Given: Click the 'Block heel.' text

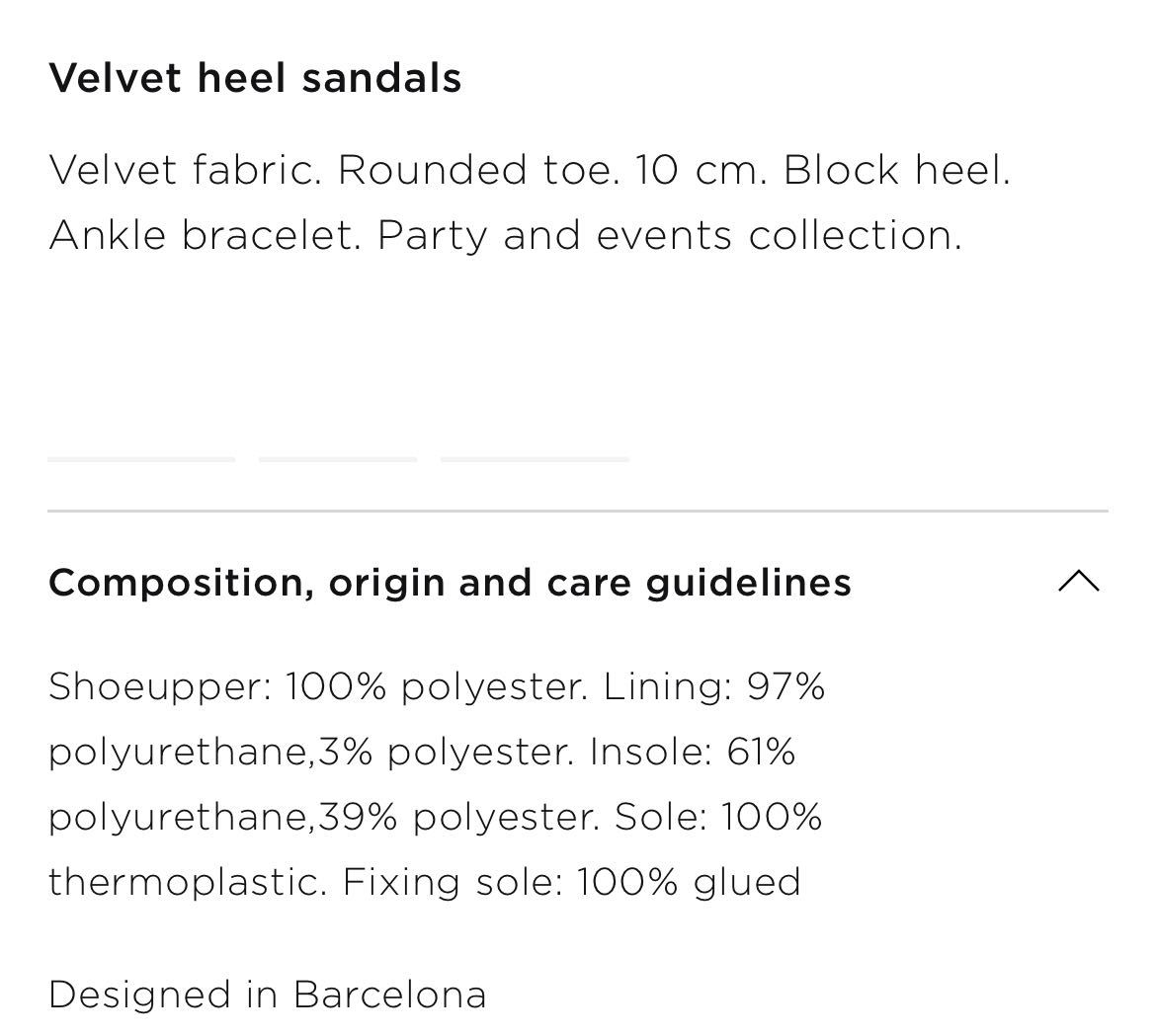Looking at the screenshot, I should pos(896,170).
